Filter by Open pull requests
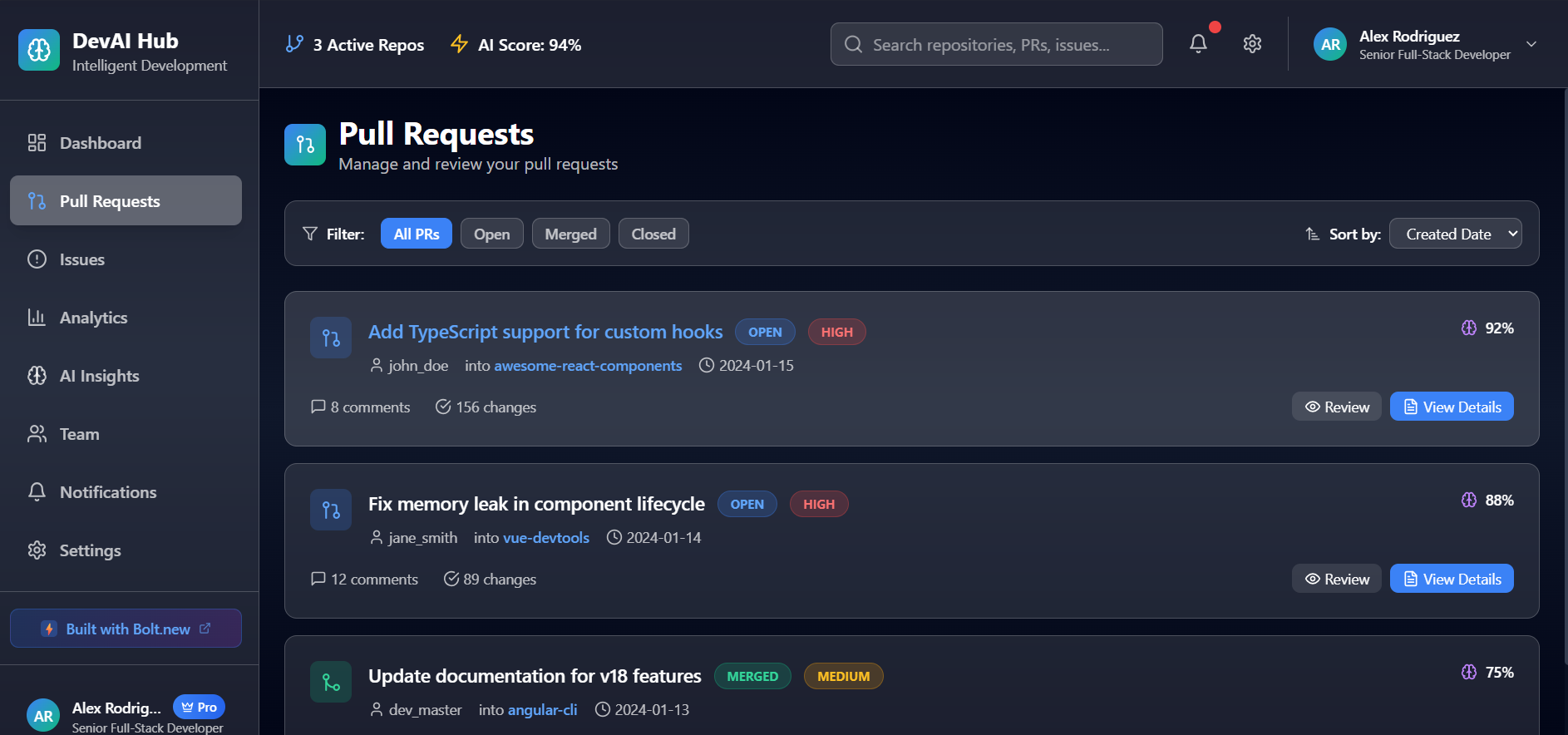 (x=491, y=234)
